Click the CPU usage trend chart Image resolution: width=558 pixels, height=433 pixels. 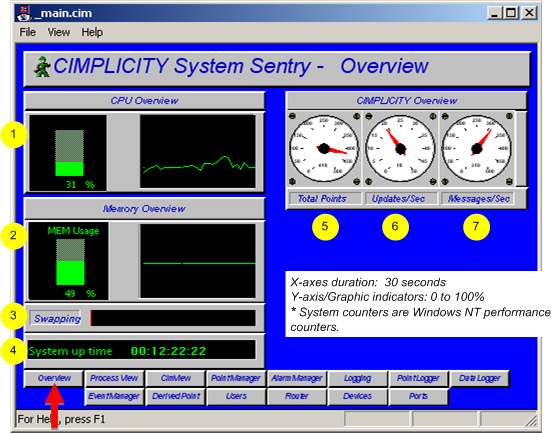[x=198, y=151]
